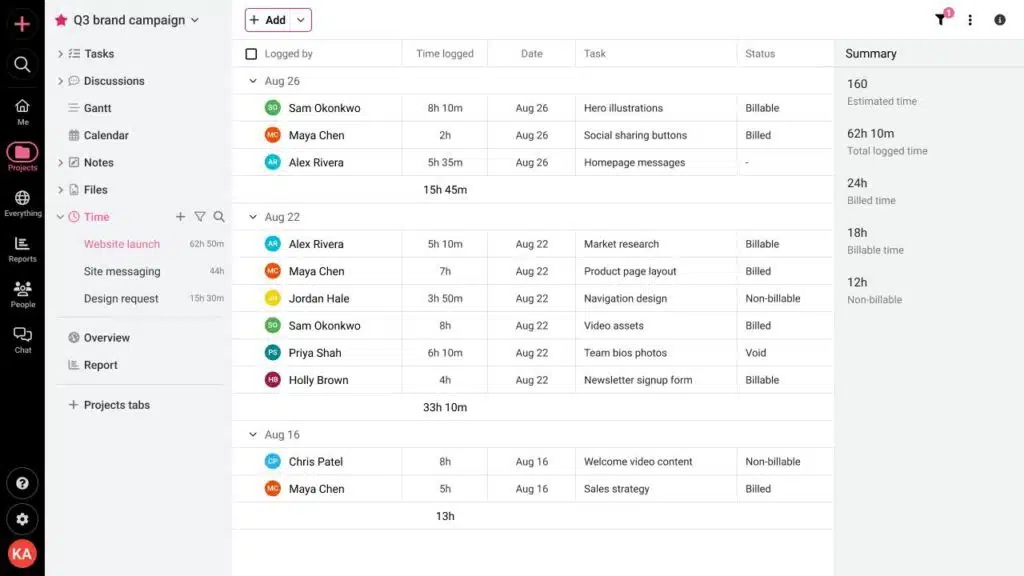Expand the Notes tree item
Viewport: 1024px width, 576px height.
(60, 163)
